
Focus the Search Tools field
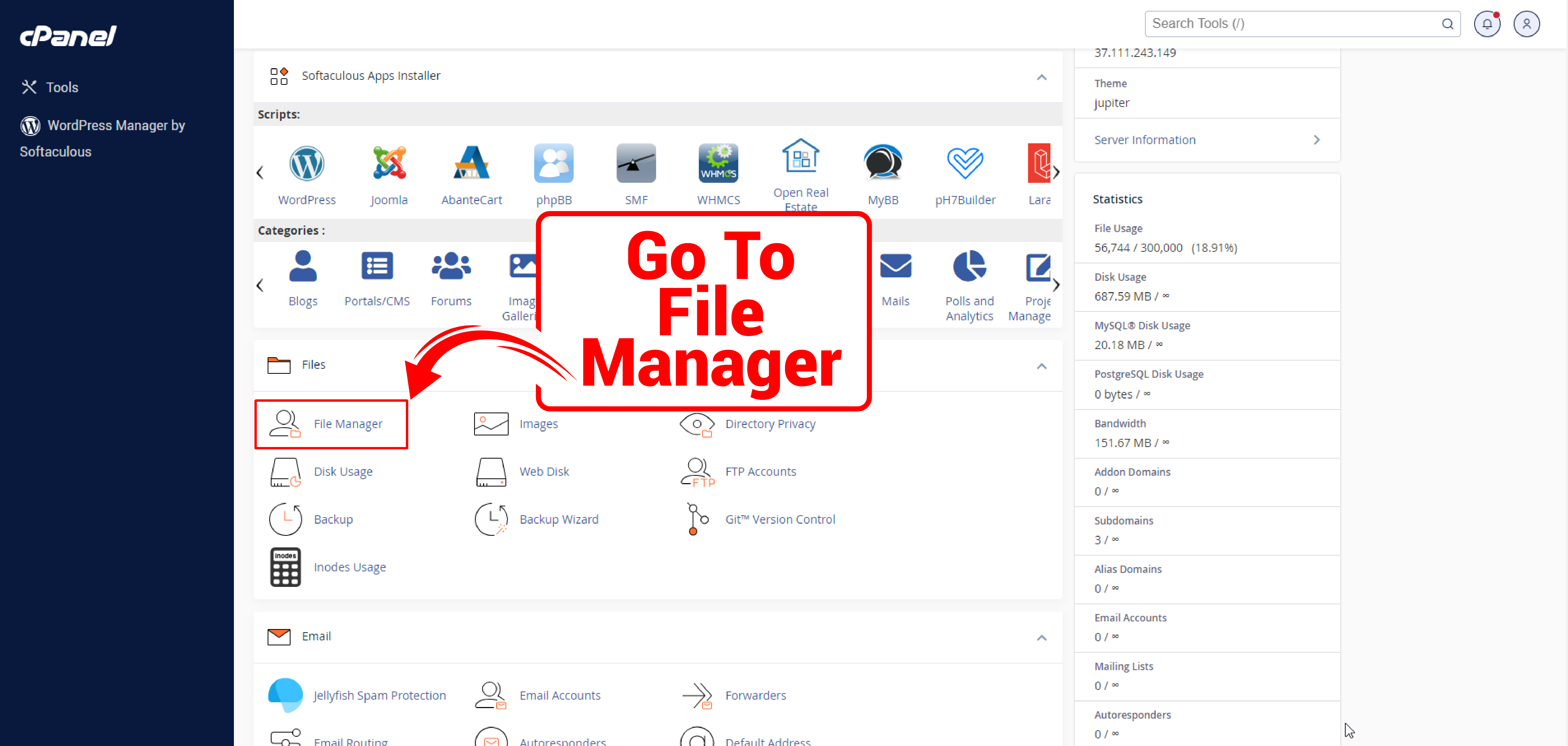tap(1302, 24)
